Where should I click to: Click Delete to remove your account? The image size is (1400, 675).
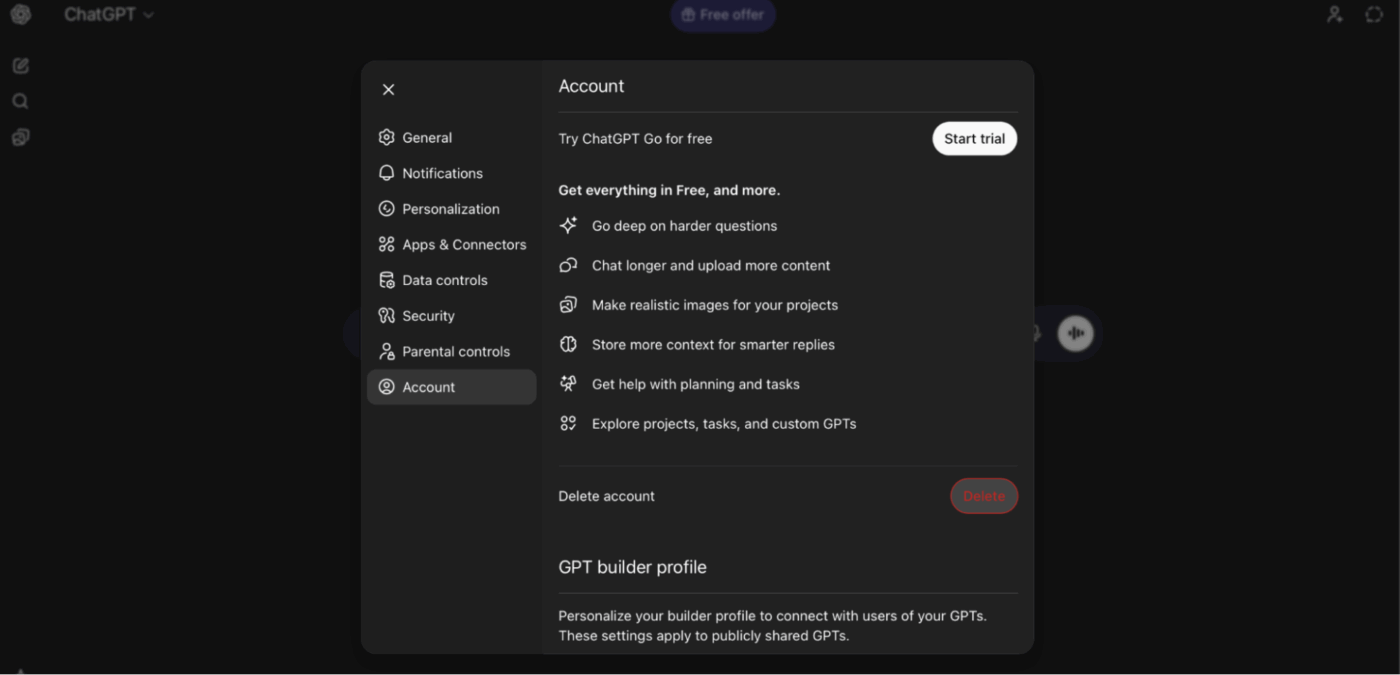(983, 496)
